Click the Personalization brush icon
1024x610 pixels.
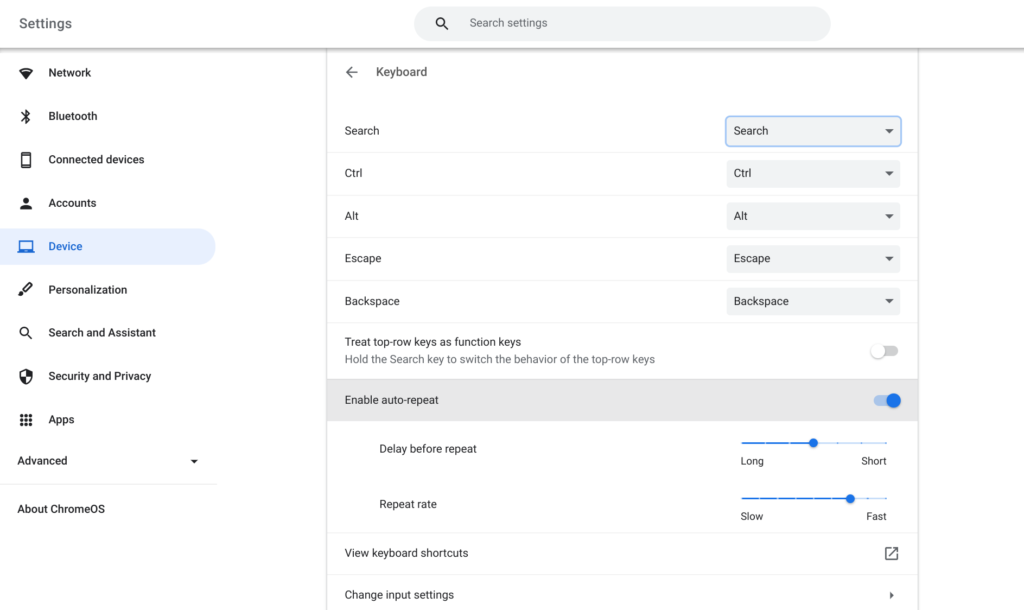27,289
